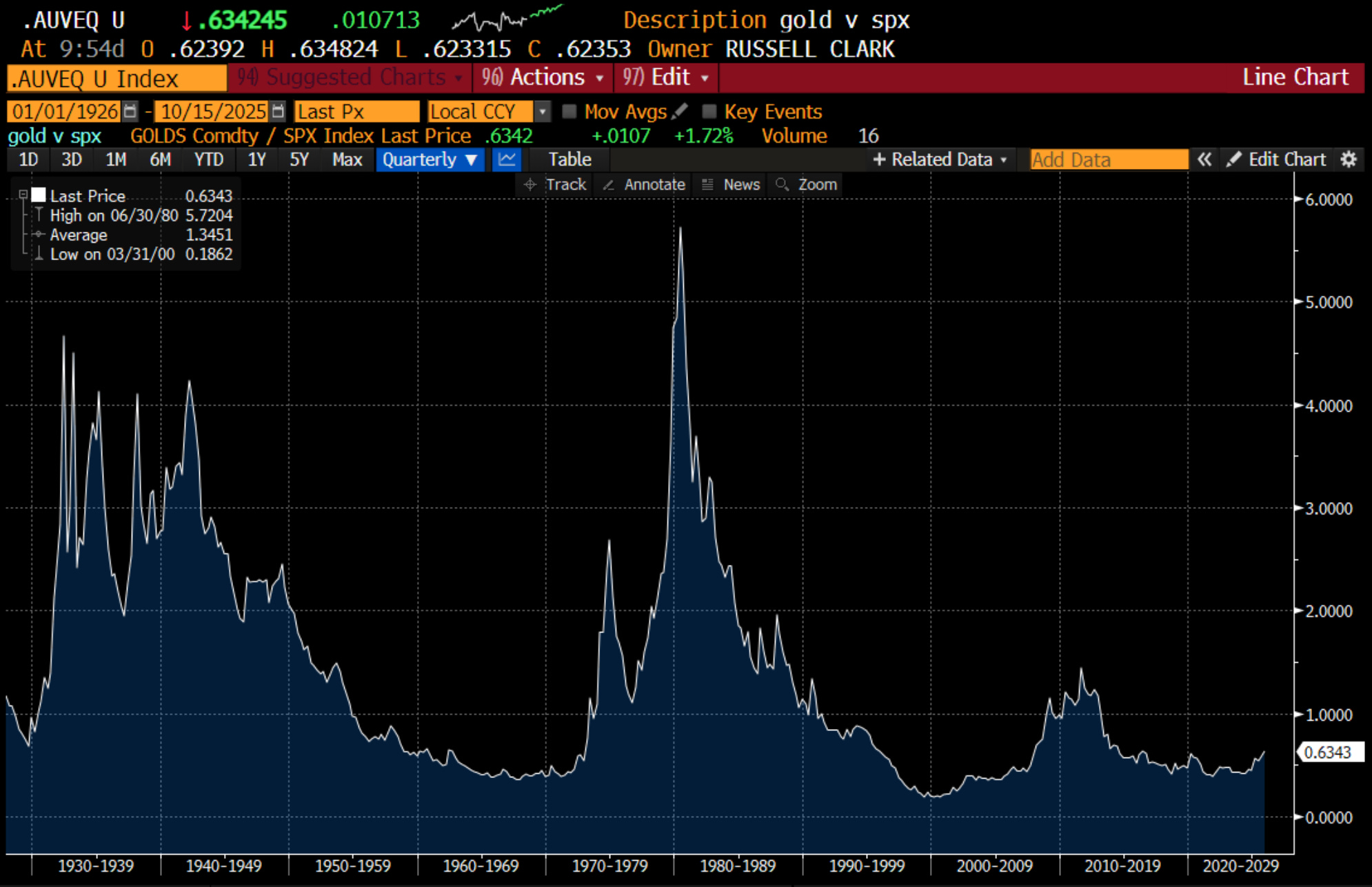Expand the Related Data dropdown
The image size is (1372, 887).
click(x=940, y=160)
